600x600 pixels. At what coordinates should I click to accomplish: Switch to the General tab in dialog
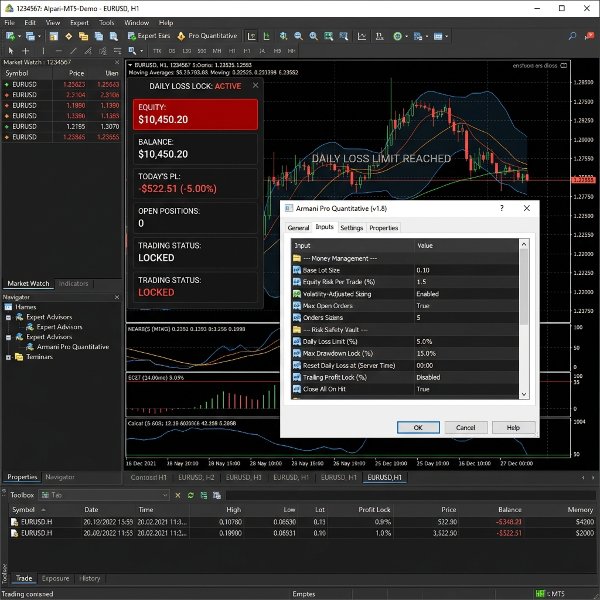click(x=298, y=228)
